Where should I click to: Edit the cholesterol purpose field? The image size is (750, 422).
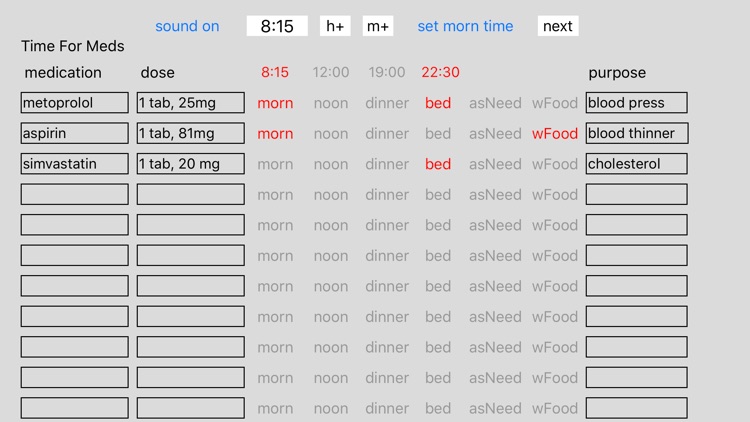pos(637,164)
